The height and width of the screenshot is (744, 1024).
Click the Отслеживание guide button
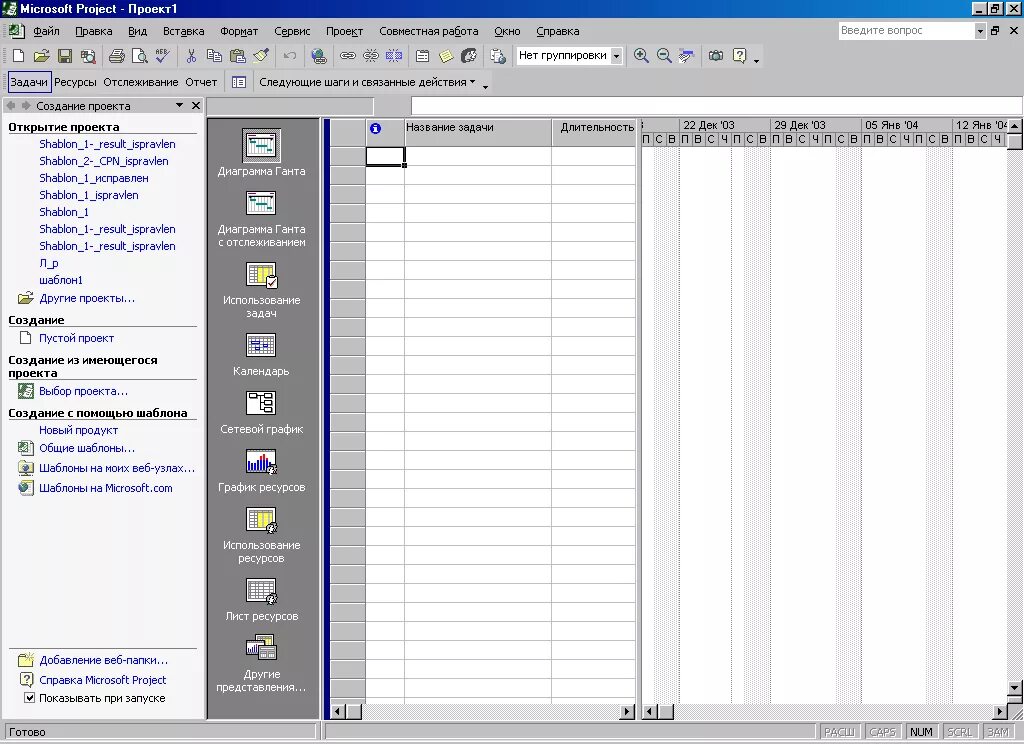click(140, 82)
